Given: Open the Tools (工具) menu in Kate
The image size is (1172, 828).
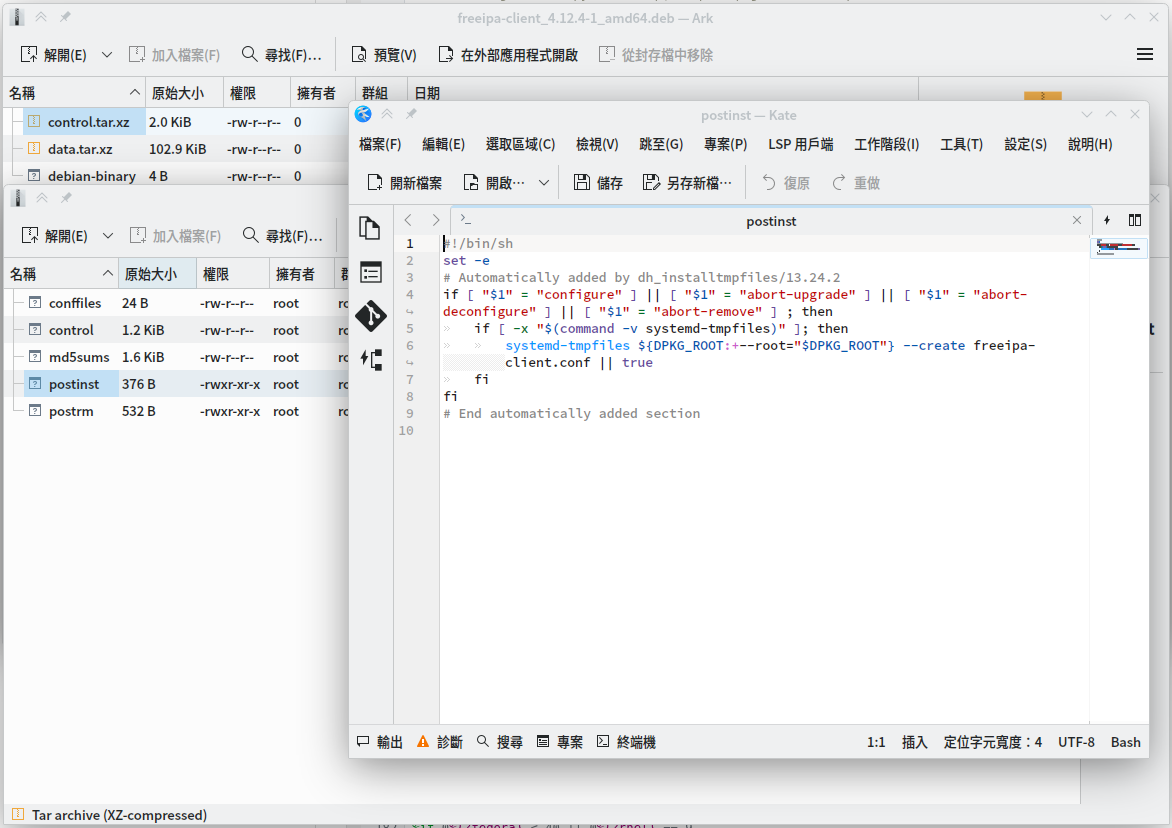Looking at the screenshot, I should [961, 144].
